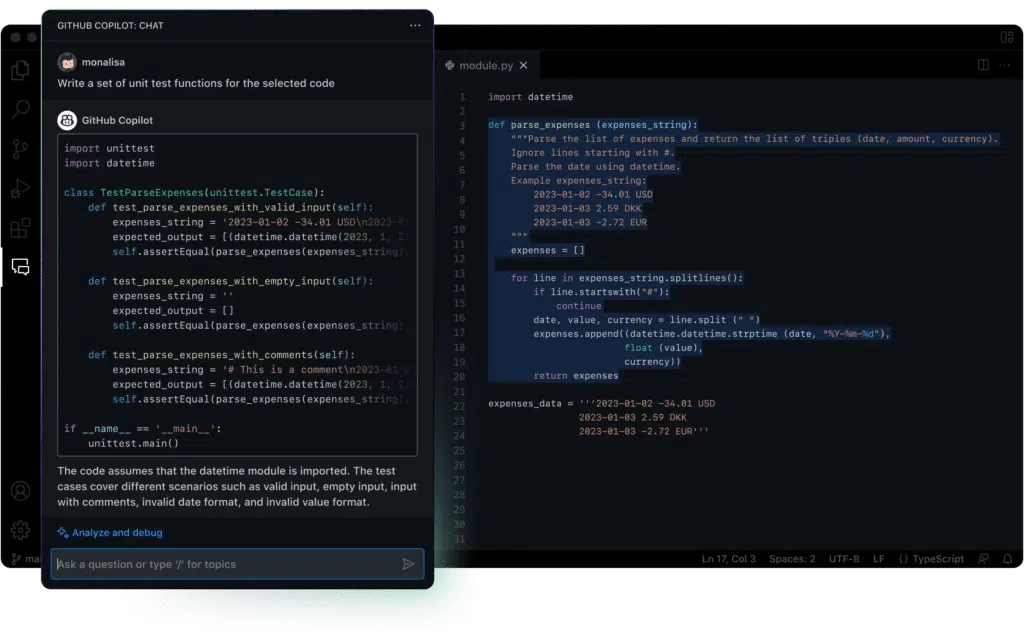Click the 'for line in expenses_string.splitlines()' line
The height and width of the screenshot is (636, 1024).
[x=627, y=278]
